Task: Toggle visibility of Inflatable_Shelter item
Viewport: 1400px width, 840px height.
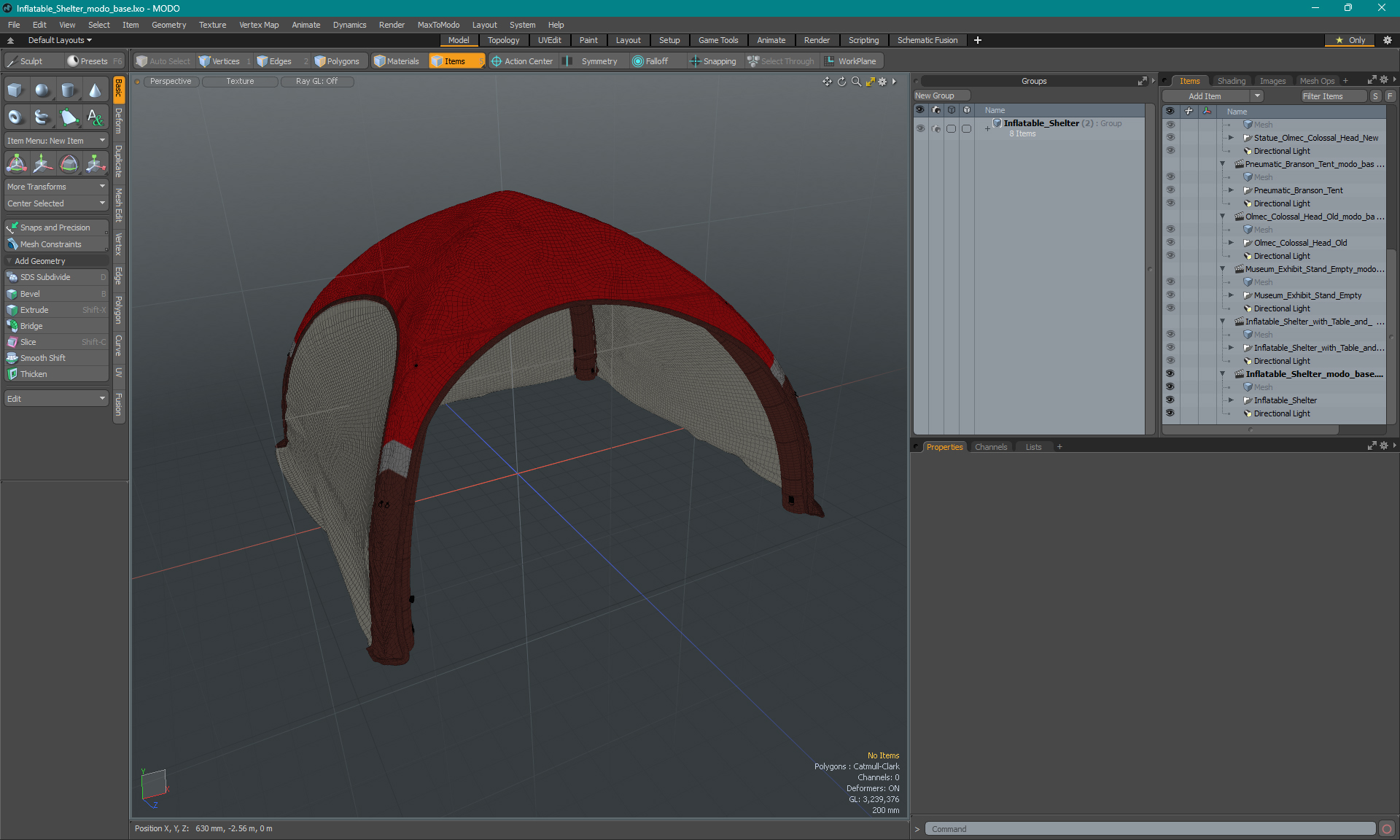Action: click(x=1170, y=400)
